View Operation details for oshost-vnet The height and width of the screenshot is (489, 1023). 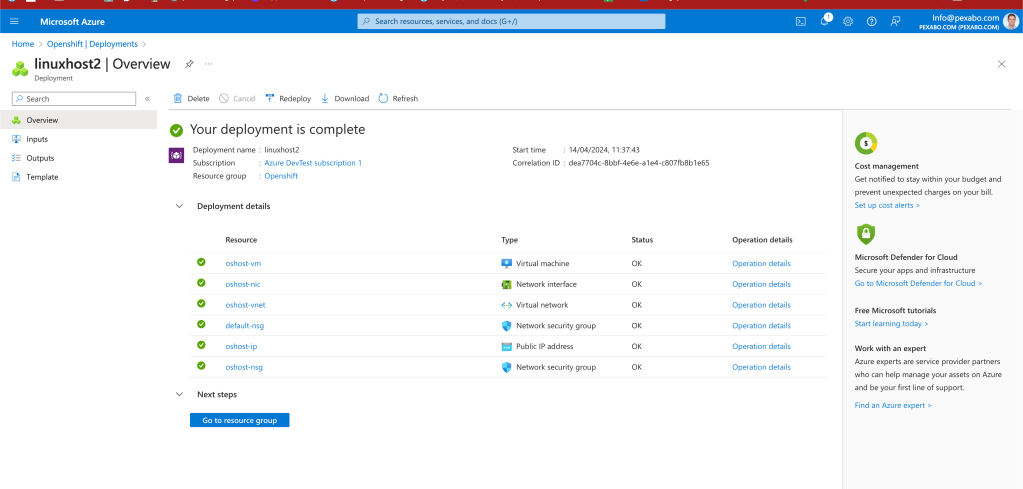(761, 304)
